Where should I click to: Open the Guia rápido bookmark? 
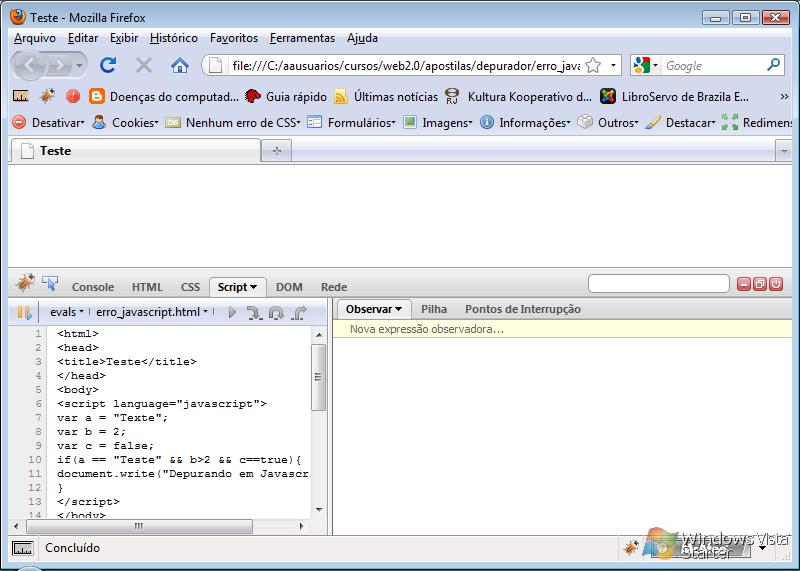(286, 96)
